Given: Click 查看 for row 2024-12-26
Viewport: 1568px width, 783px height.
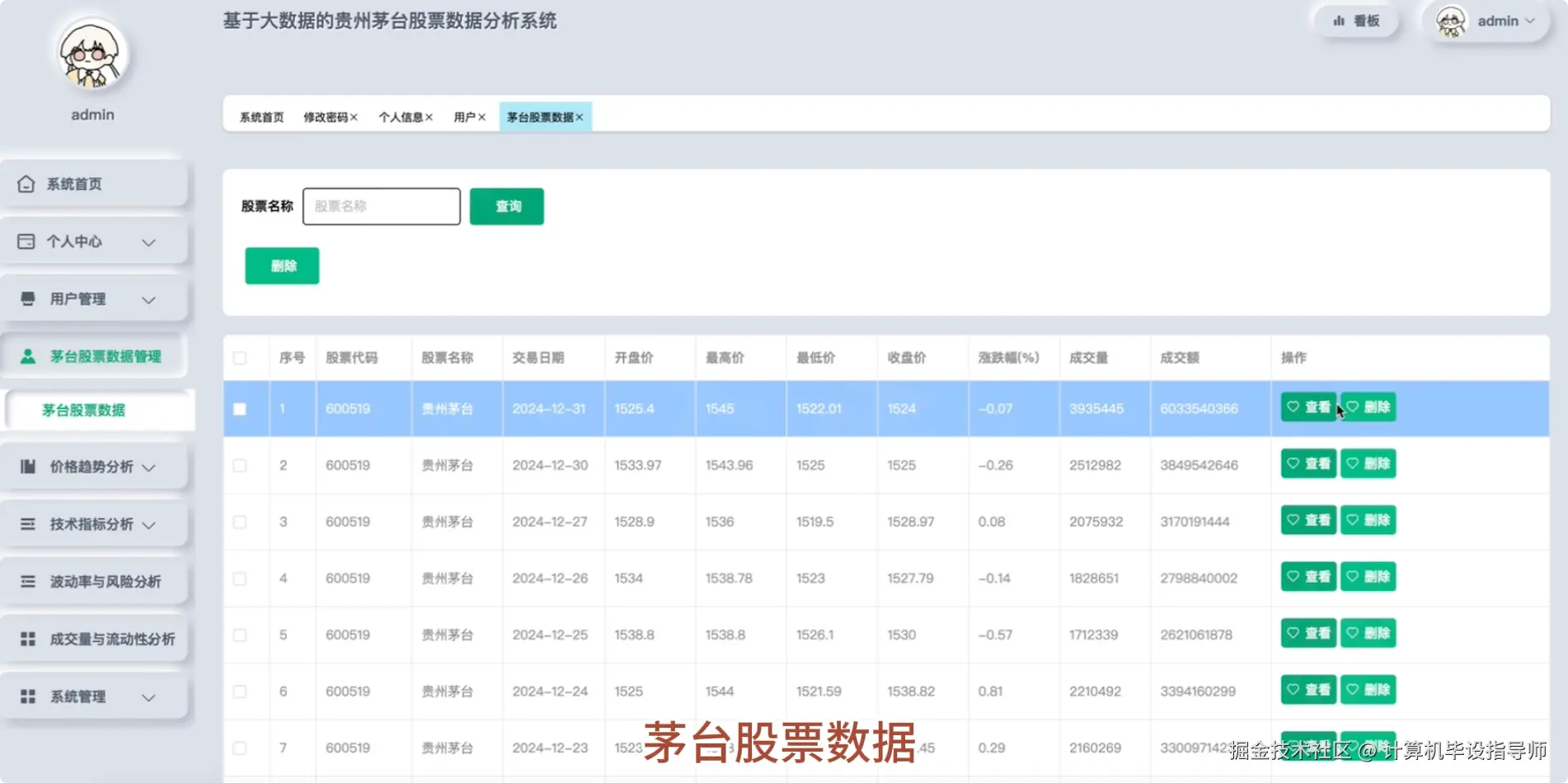Looking at the screenshot, I should (1308, 577).
